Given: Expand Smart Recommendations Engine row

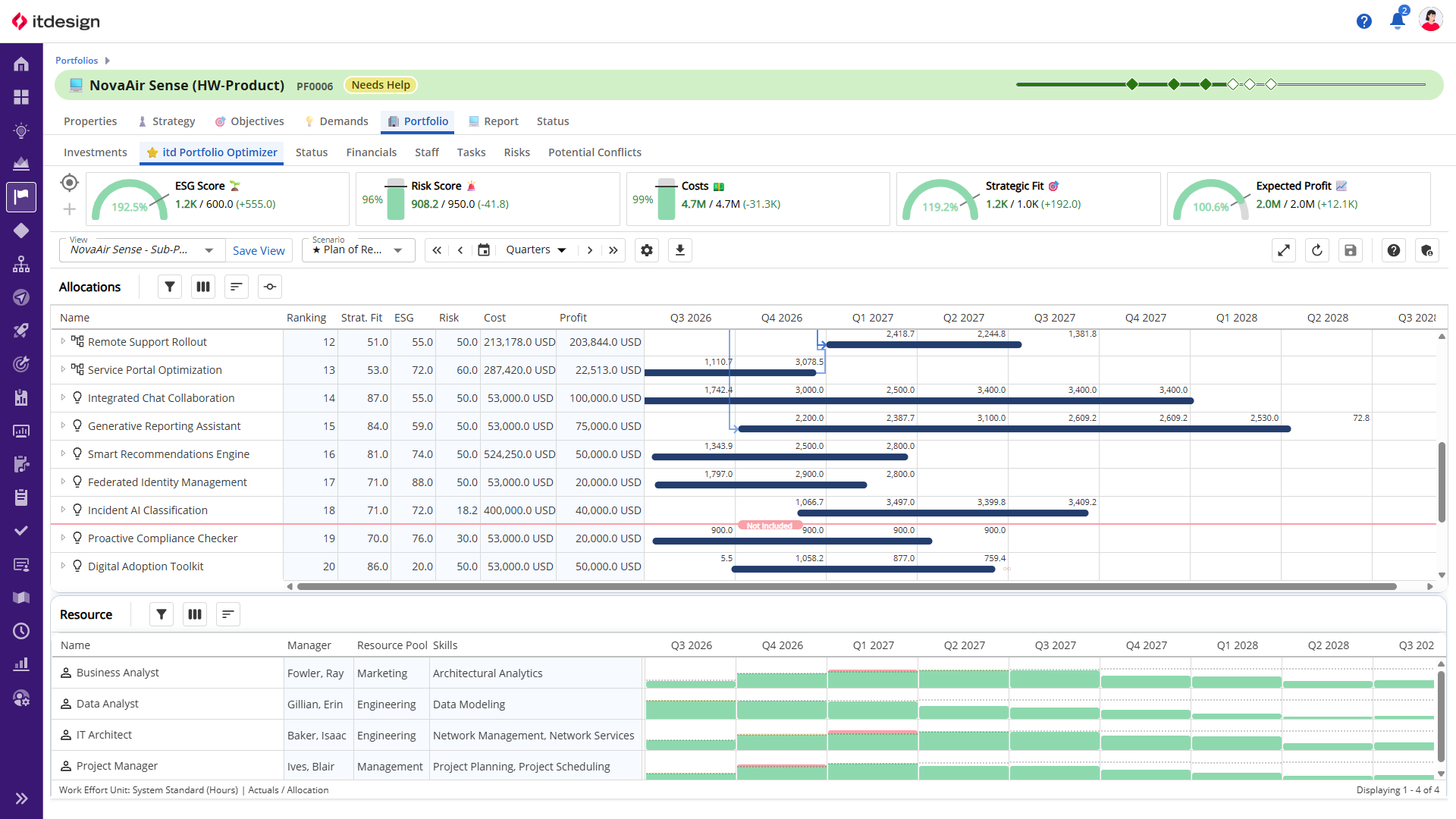Looking at the screenshot, I should (63, 454).
